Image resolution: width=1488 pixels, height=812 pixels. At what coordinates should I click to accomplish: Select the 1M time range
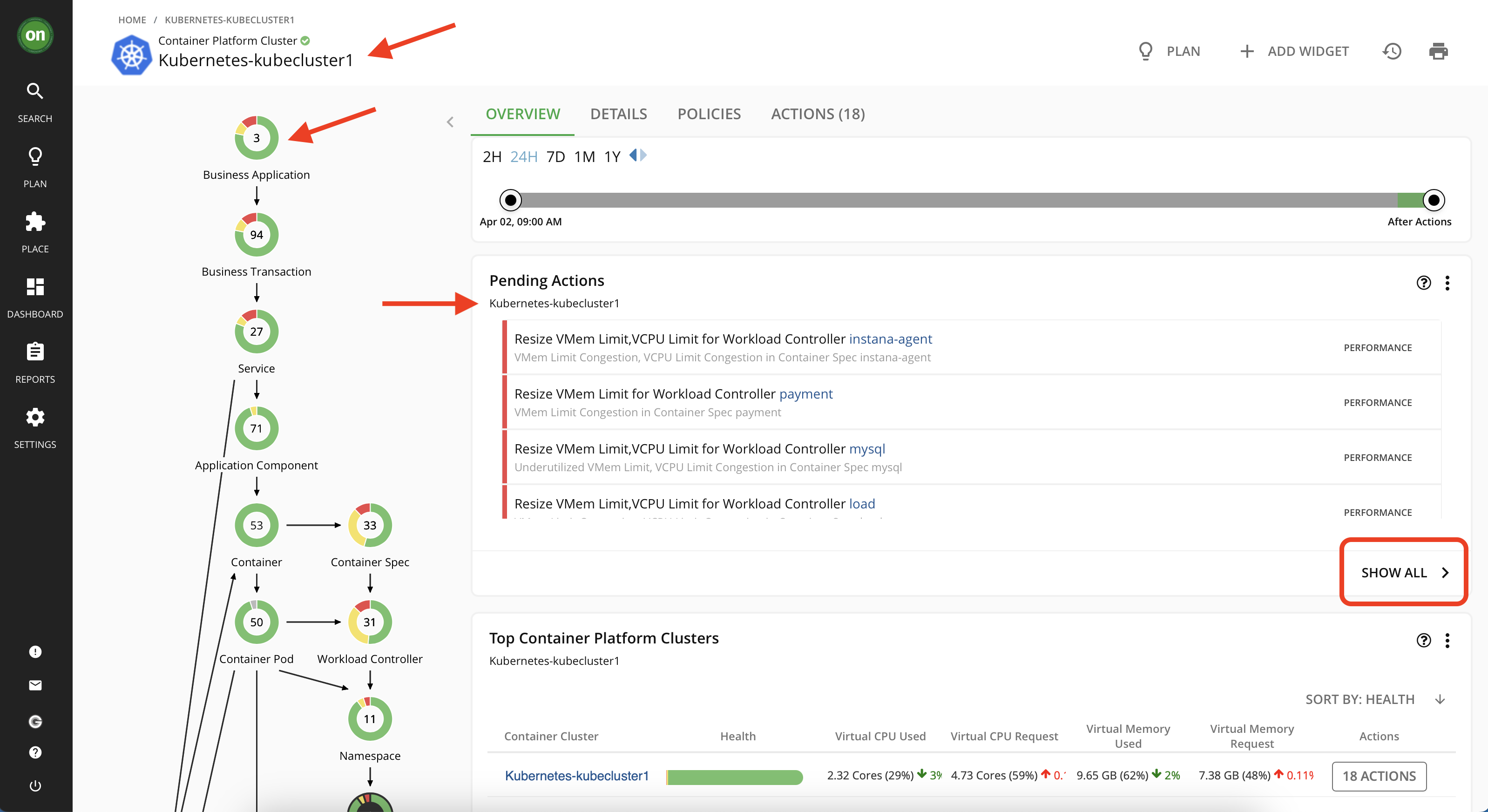point(584,156)
